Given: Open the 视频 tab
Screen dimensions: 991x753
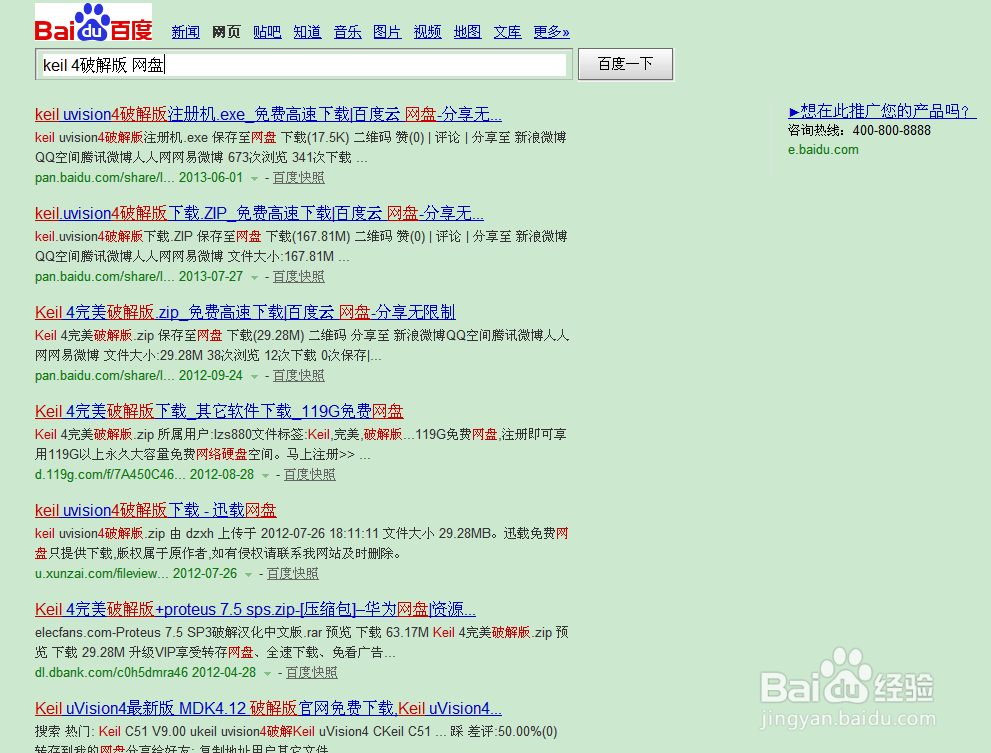Looking at the screenshot, I should coord(427,32).
